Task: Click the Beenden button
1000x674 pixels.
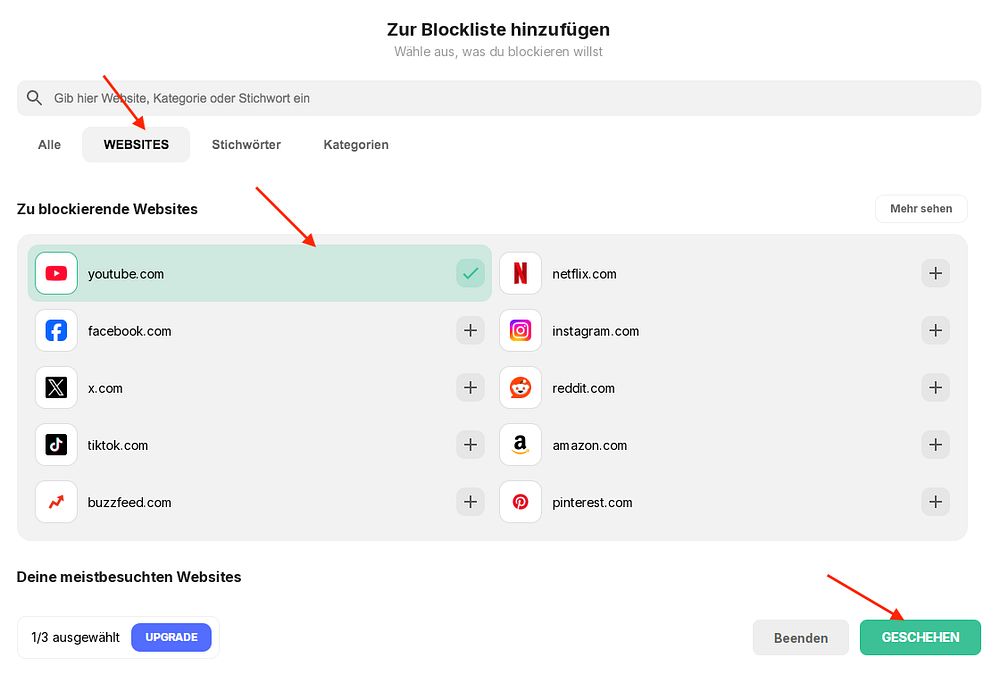Action: pyautogui.click(x=801, y=638)
